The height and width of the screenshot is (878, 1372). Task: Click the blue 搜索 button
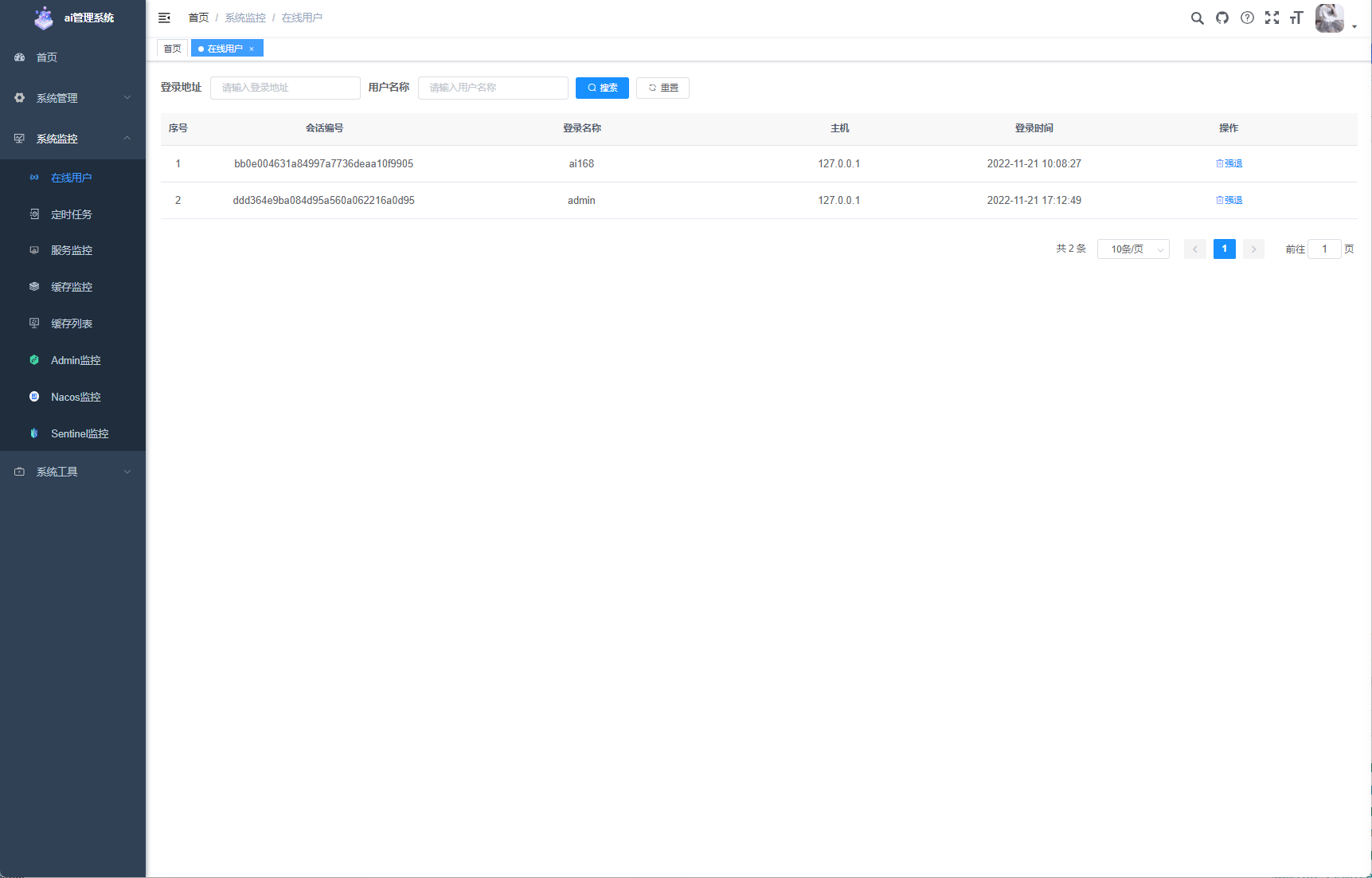pyautogui.click(x=602, y=88)
